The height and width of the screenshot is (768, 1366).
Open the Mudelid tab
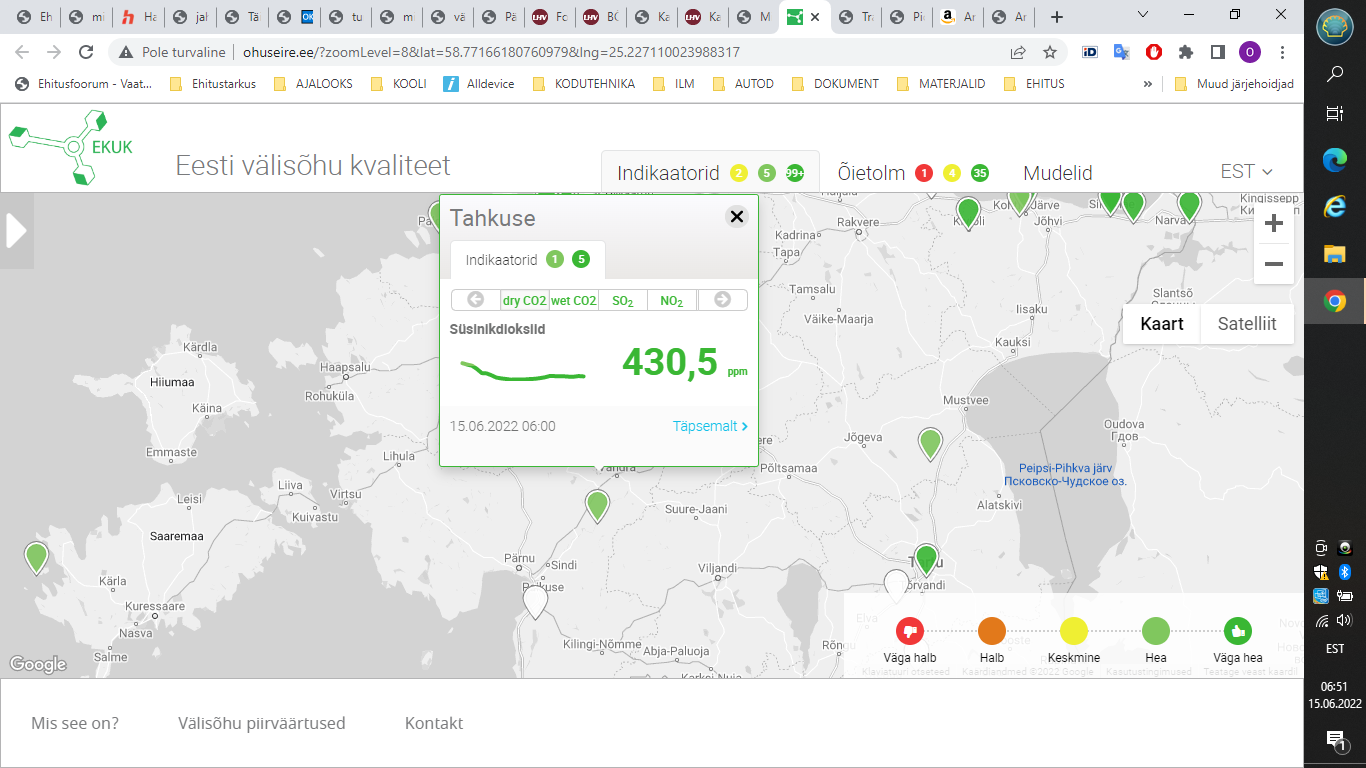[x=1057, y=173]
